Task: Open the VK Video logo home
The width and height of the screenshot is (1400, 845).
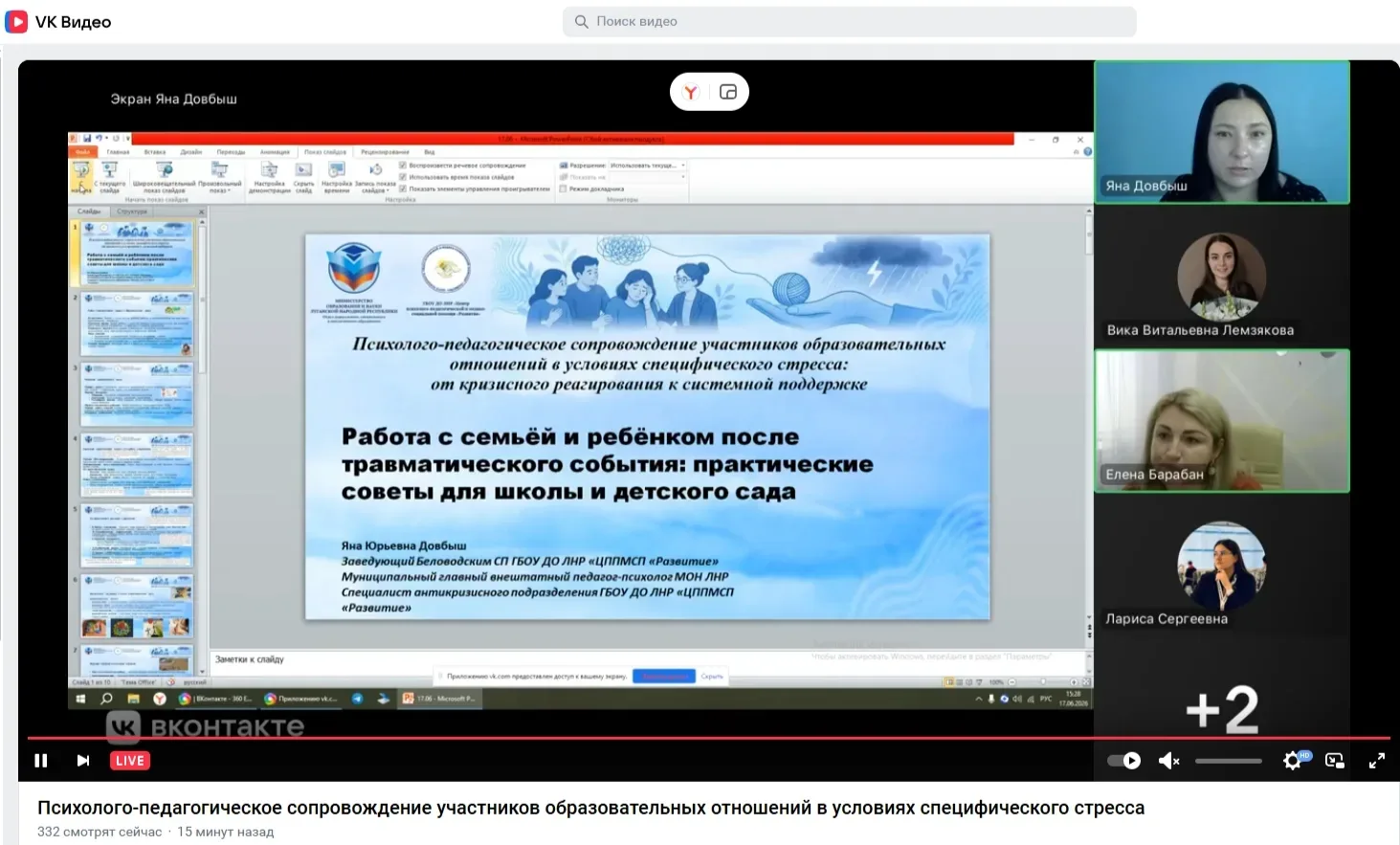Action: [x=57, y=21]
